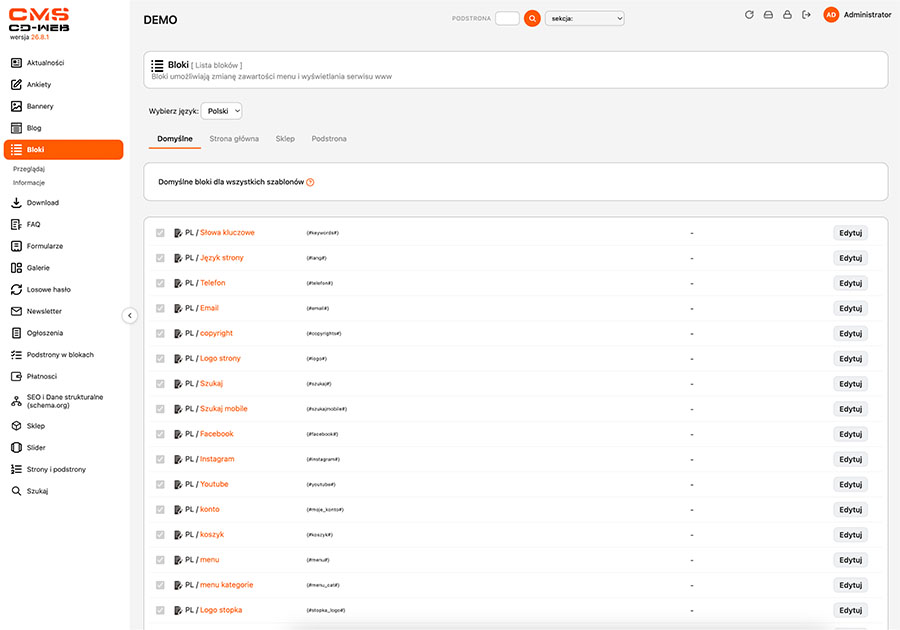The height and width of the screenshot is (630, 900).
Task: Click the Podstrona number input field
Action: tap(507, 18)
